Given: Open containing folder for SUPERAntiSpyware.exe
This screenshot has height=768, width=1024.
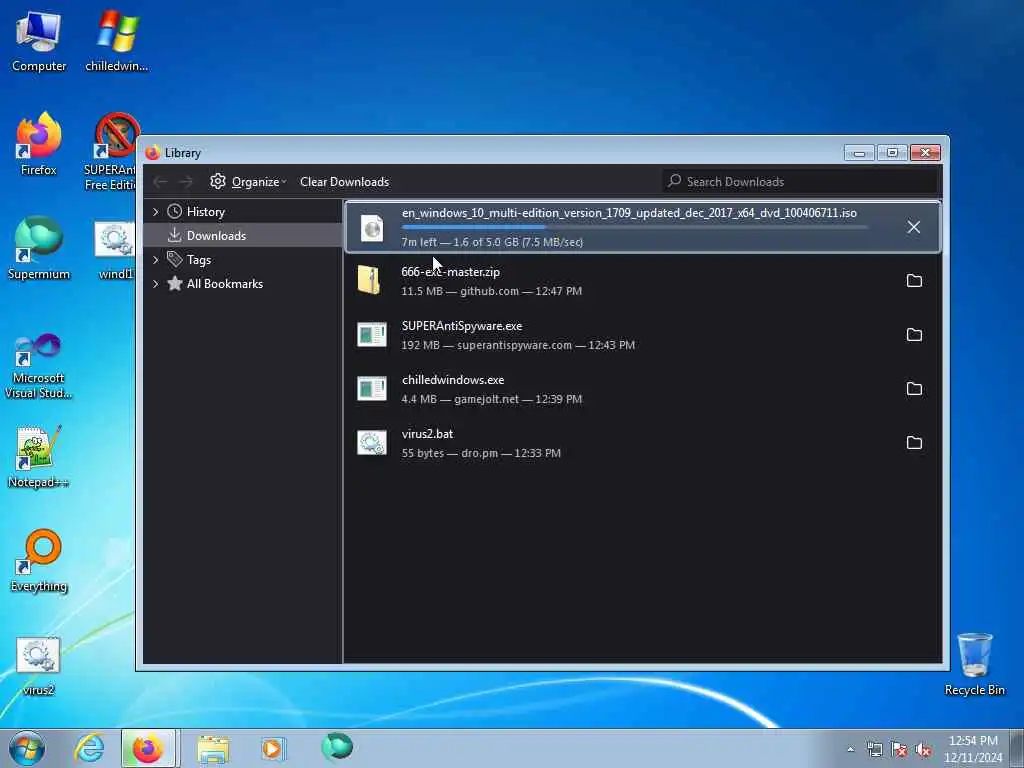Looking at the screenshot, I should tap(914, 335).
